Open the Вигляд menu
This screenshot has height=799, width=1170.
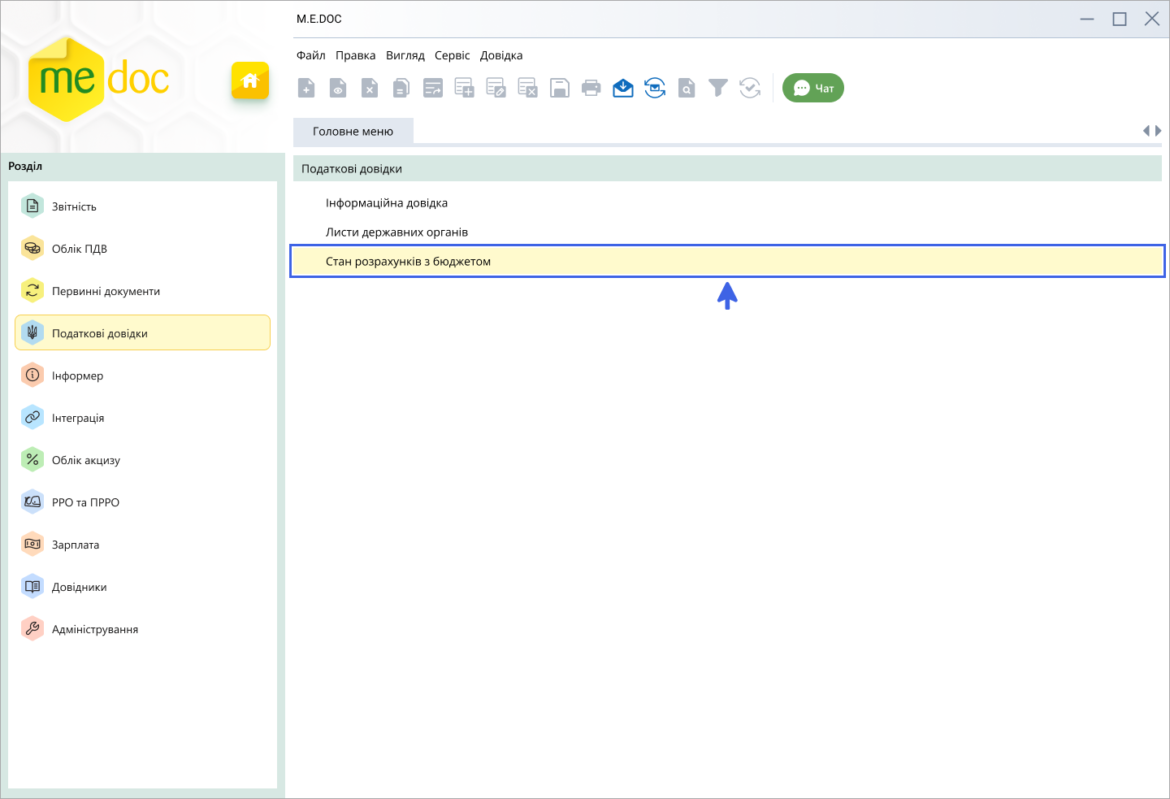(405, 55)
